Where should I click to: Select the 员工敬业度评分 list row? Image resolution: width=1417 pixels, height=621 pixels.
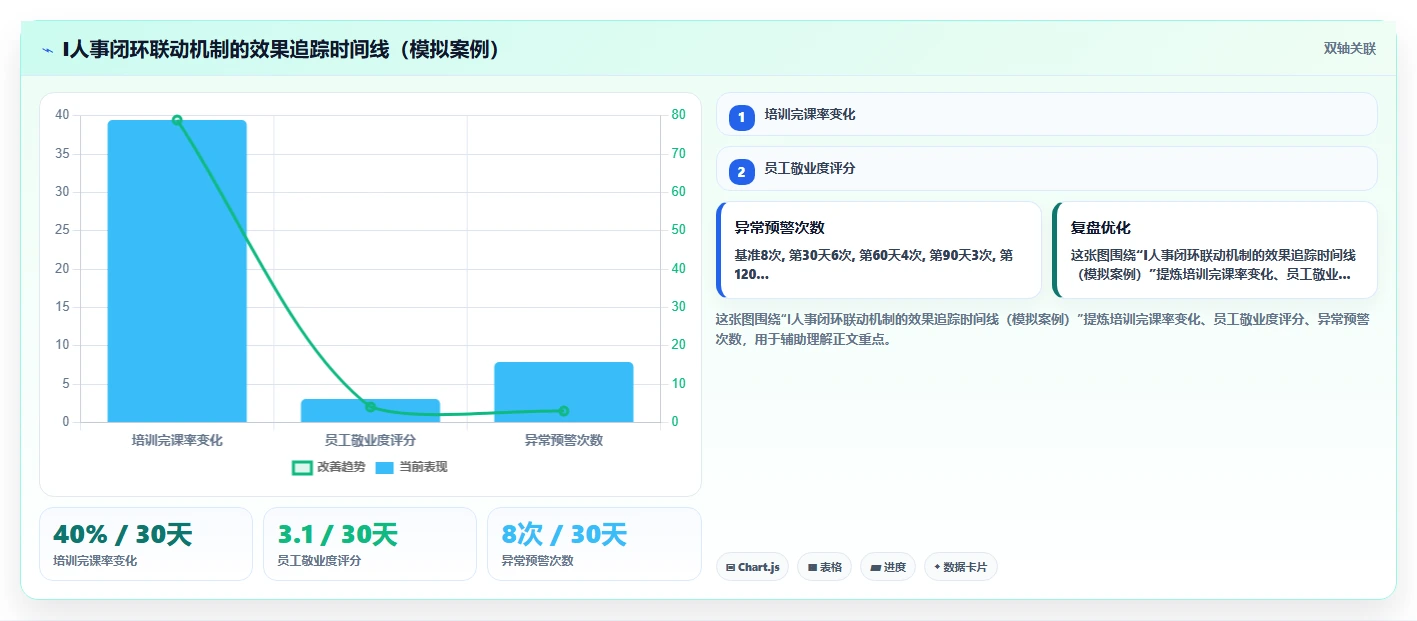click(x=1046, y=168)
